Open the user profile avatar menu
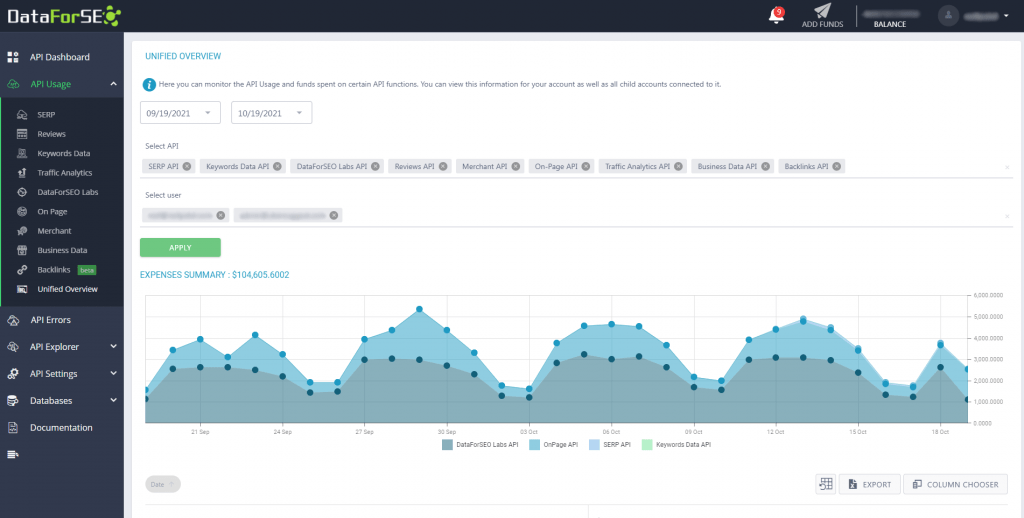1024x518 pixels. tap(948, 16)
